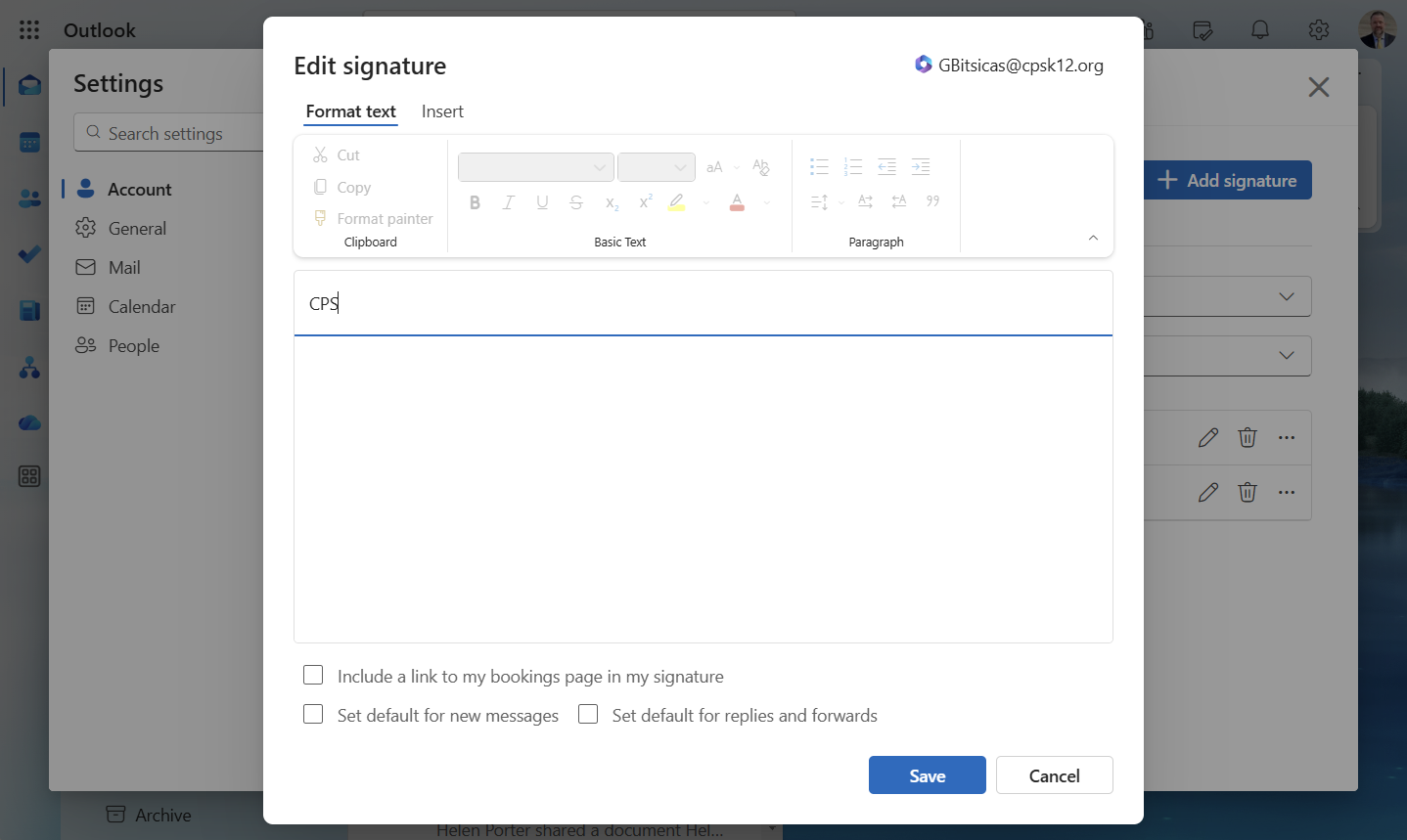1407x840 pixels.
Task: Apply subscript formatting
Action: (612, 202)
